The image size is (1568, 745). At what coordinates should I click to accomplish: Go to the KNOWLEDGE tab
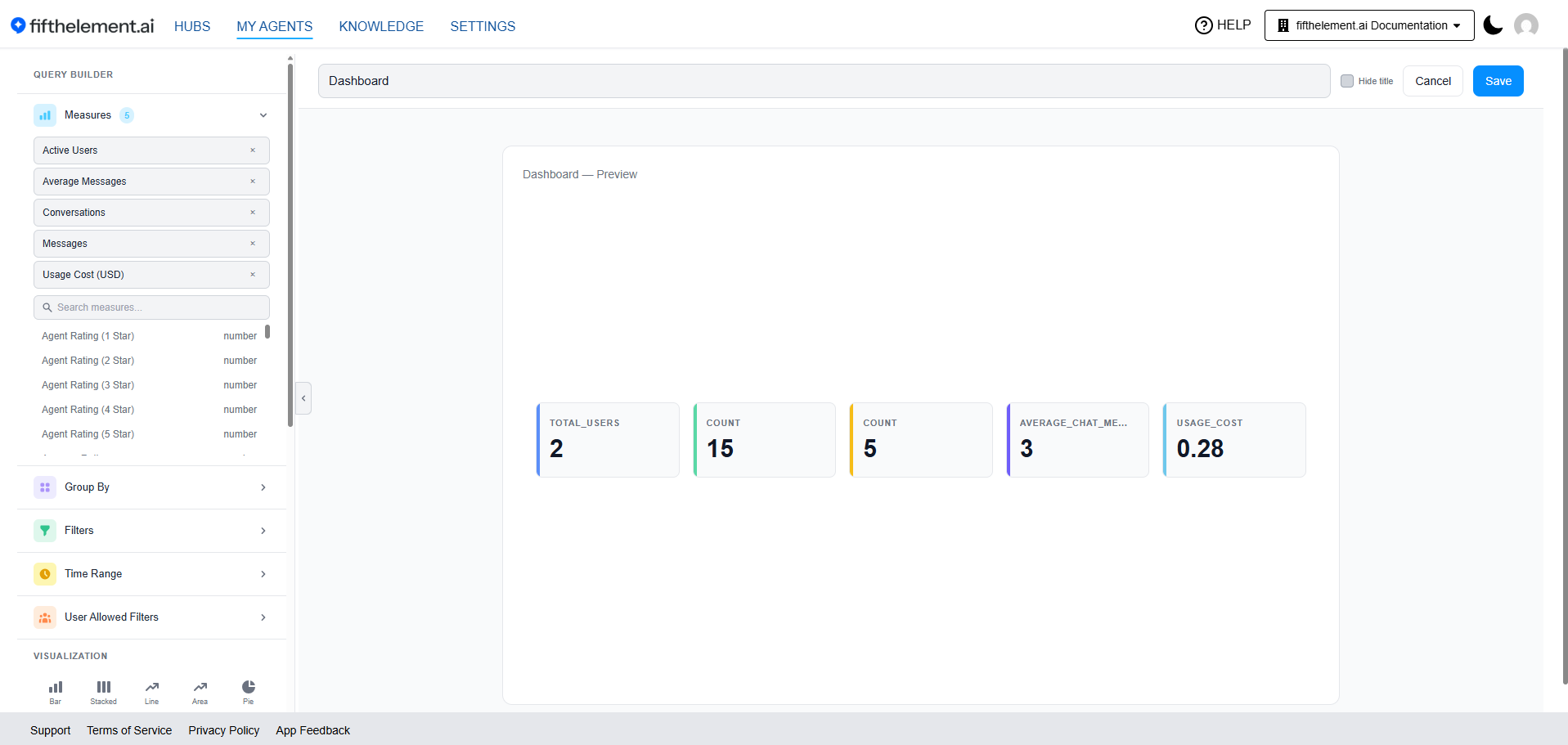[x=381, y=26]
